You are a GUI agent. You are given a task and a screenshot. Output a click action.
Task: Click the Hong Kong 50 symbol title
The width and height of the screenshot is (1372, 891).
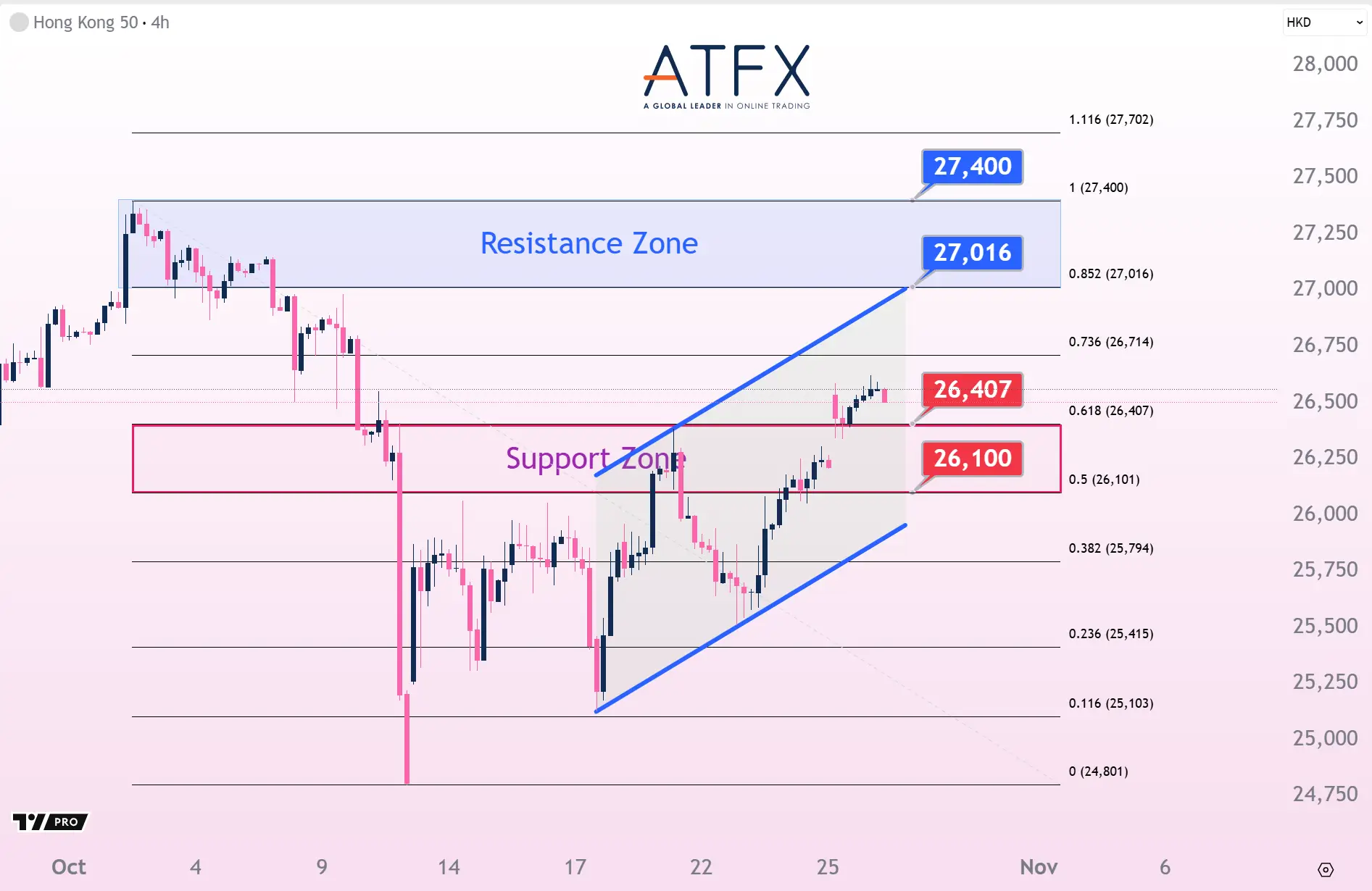(x=86, y=22)
